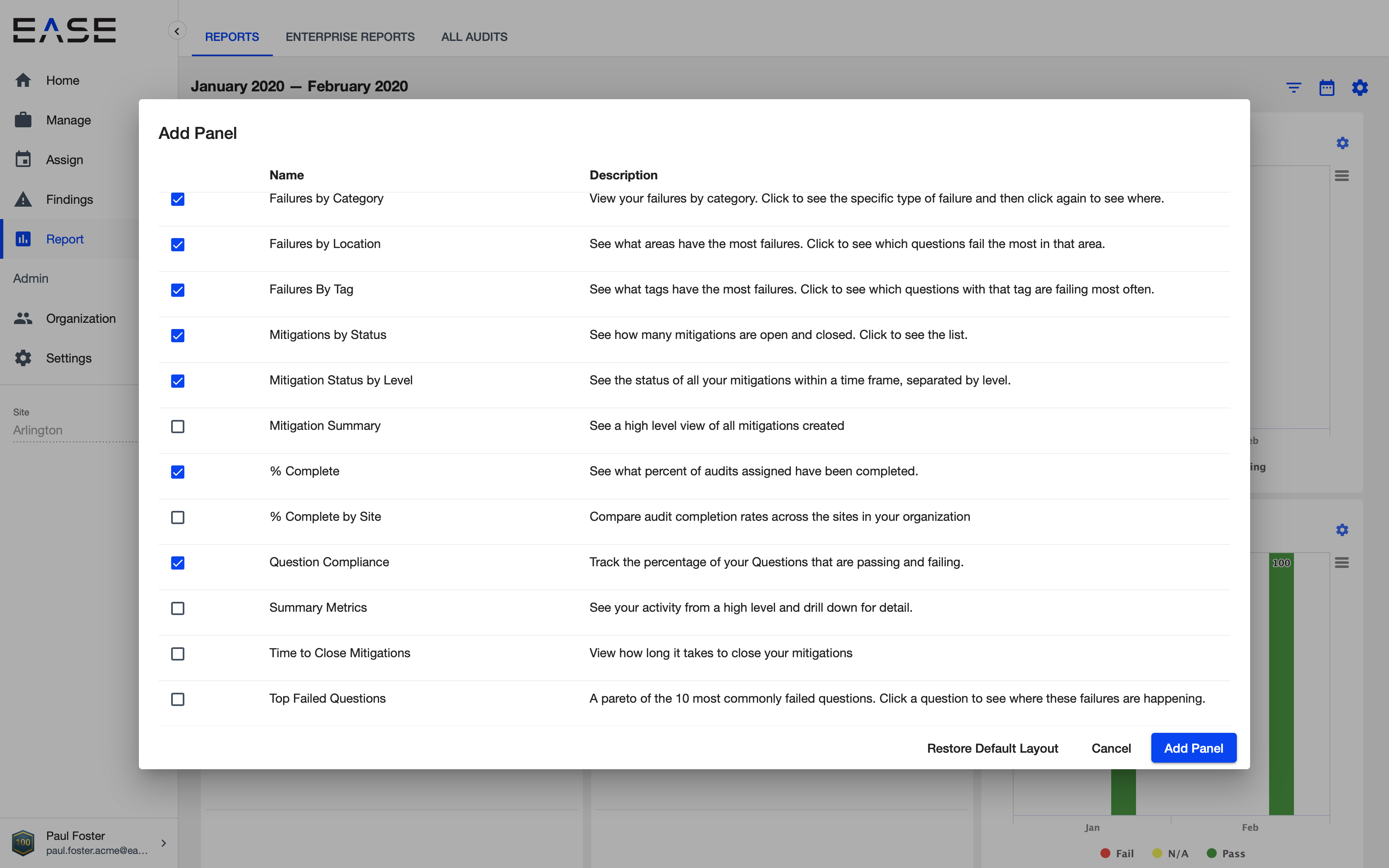The image size is (1389, 868).
Task: Enable the Mitigation Summary checkbox
Action: [x=177, y=427]
